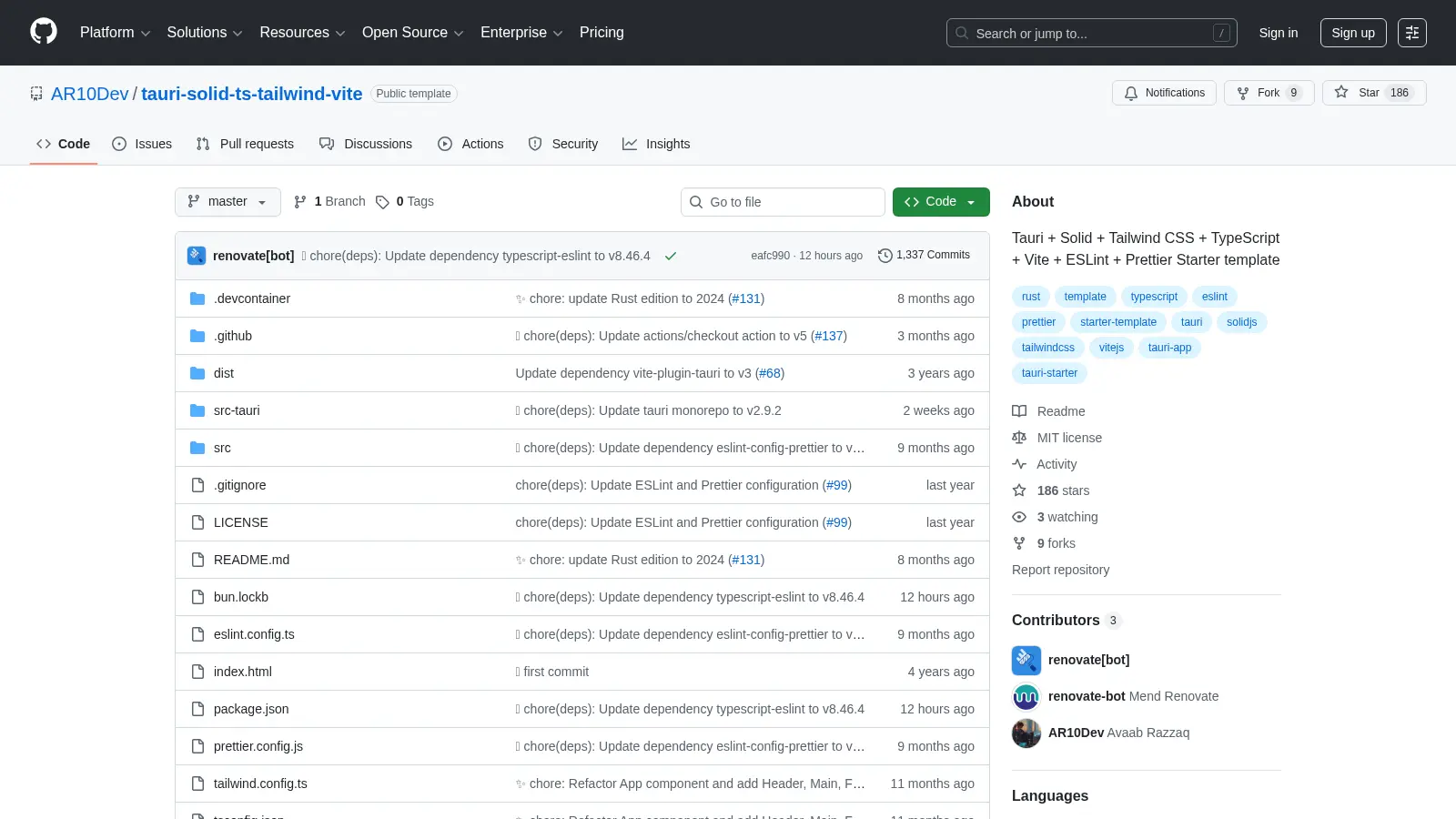Click the stars icon in About

(1019, 490)
